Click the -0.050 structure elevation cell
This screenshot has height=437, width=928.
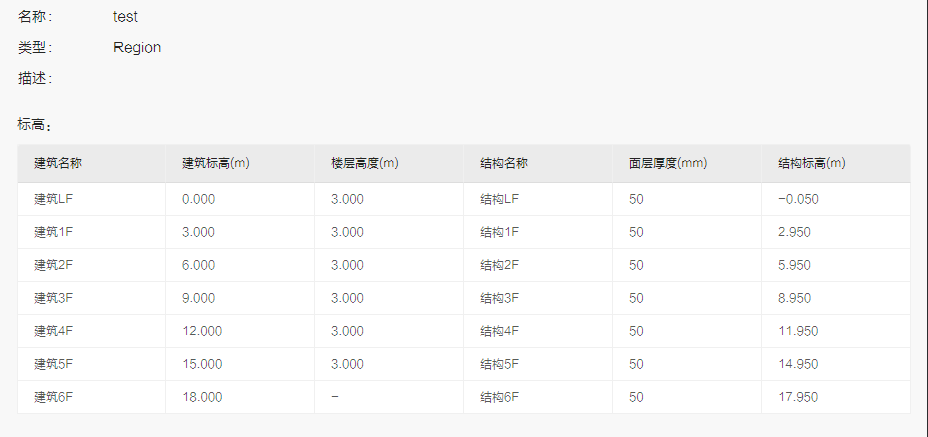point(798,199)
